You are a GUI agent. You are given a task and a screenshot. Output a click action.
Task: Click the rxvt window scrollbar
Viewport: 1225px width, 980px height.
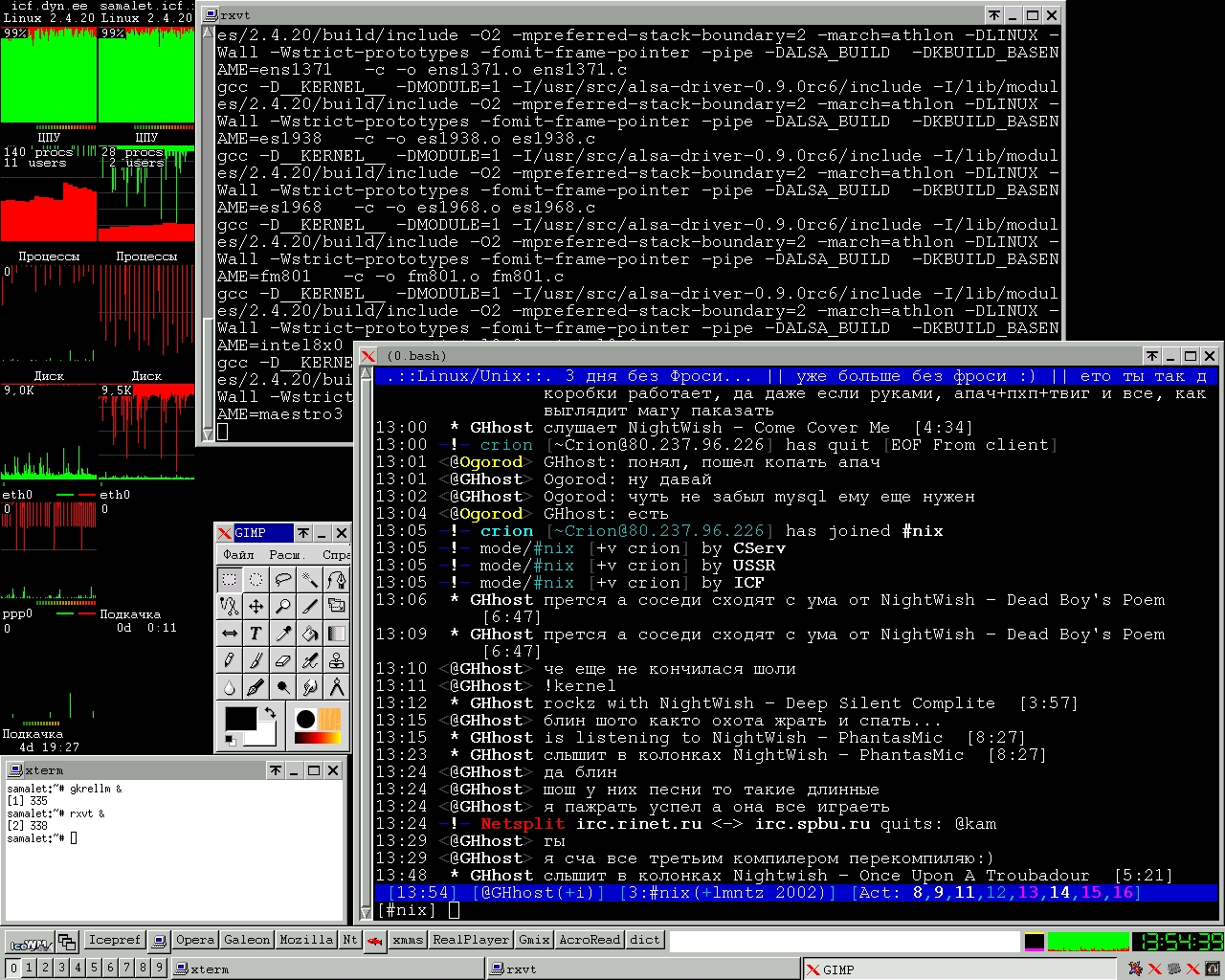[207, 234]
